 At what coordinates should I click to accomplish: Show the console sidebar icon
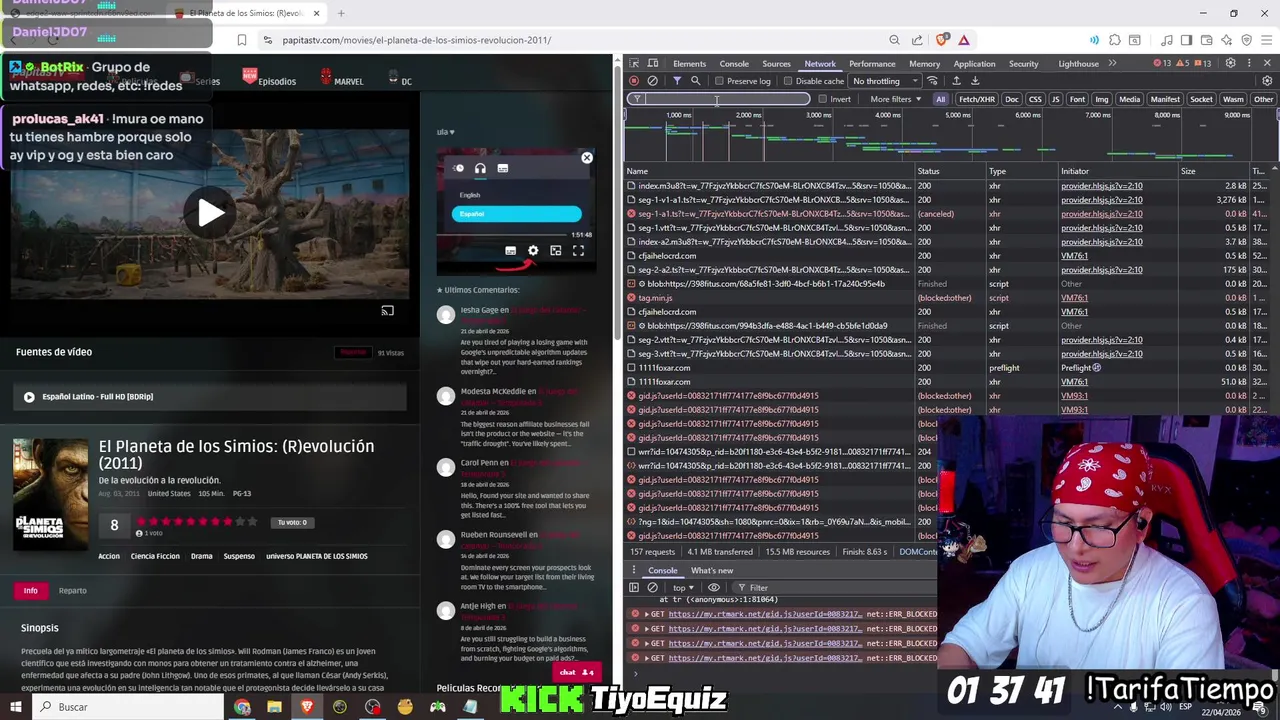click(x=633, y=588)
